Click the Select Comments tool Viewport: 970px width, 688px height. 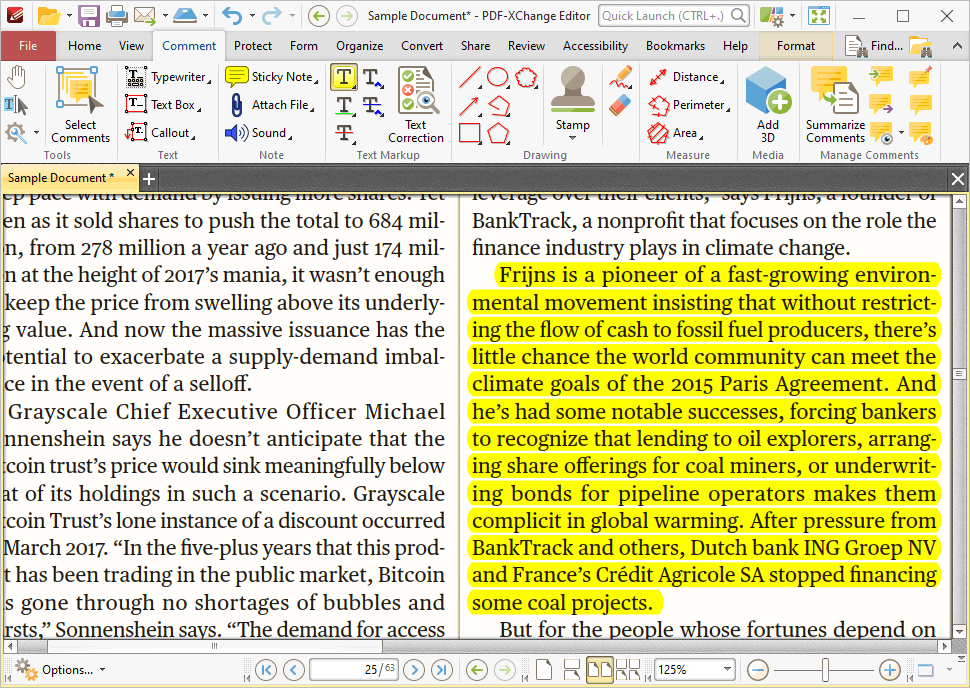[x=80, y=105]
